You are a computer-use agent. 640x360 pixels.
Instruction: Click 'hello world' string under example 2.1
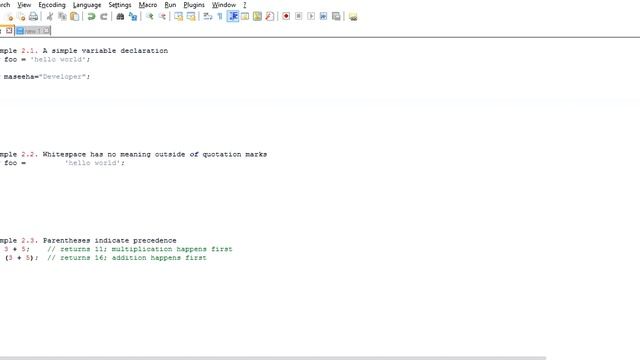coord(59,60)
